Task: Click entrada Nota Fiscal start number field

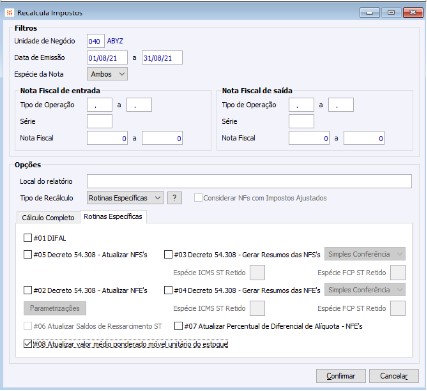Action: coord(107,138)
